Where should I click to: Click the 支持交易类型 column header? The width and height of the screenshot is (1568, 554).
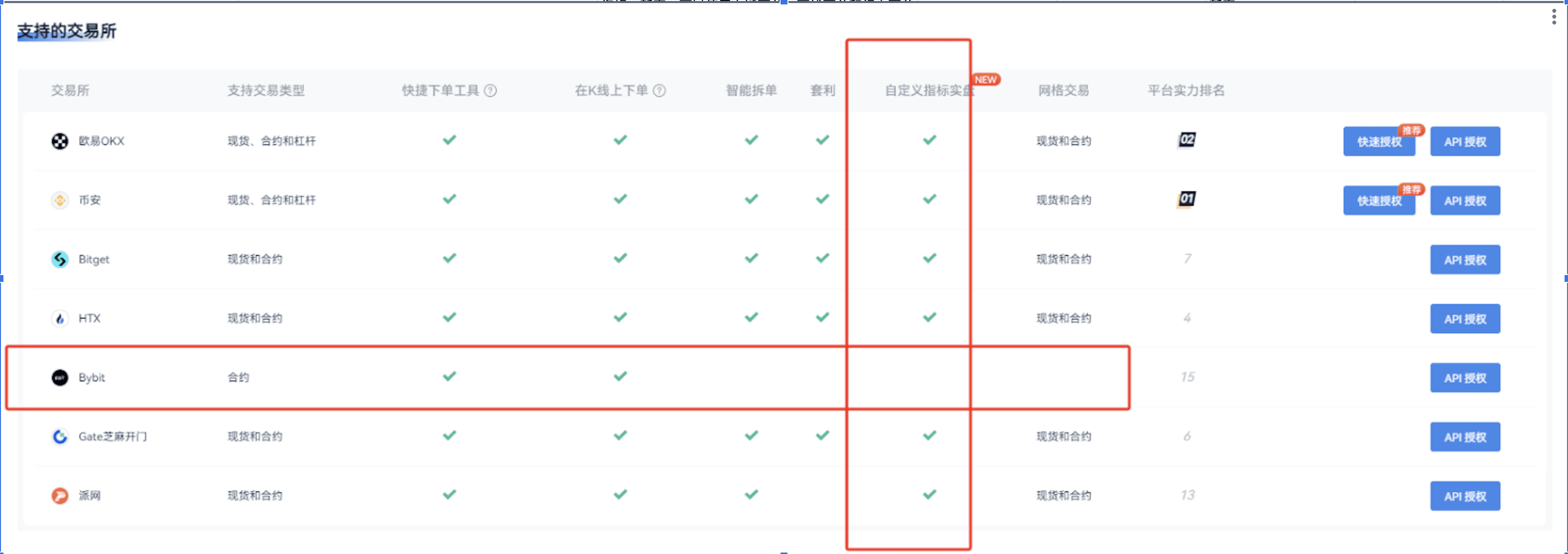[x=266, y=91]
